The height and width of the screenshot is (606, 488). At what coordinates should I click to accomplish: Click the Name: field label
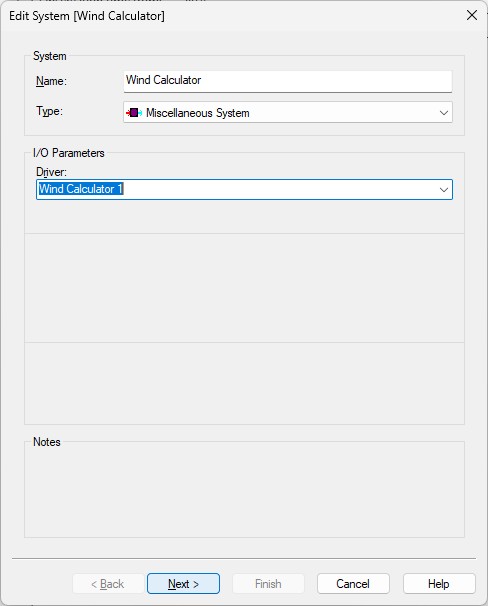tap(51, 81)
